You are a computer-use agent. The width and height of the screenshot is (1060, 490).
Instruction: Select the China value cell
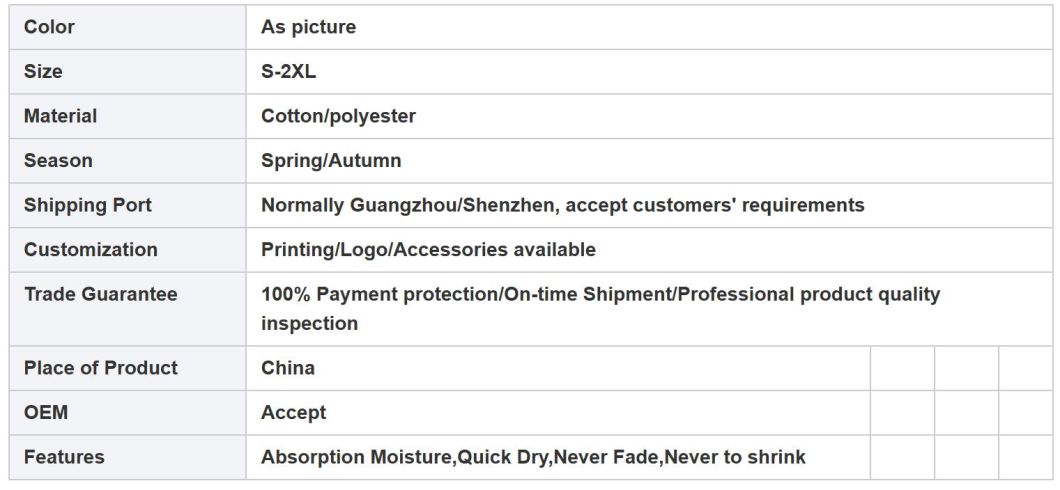tap(558, 368)
